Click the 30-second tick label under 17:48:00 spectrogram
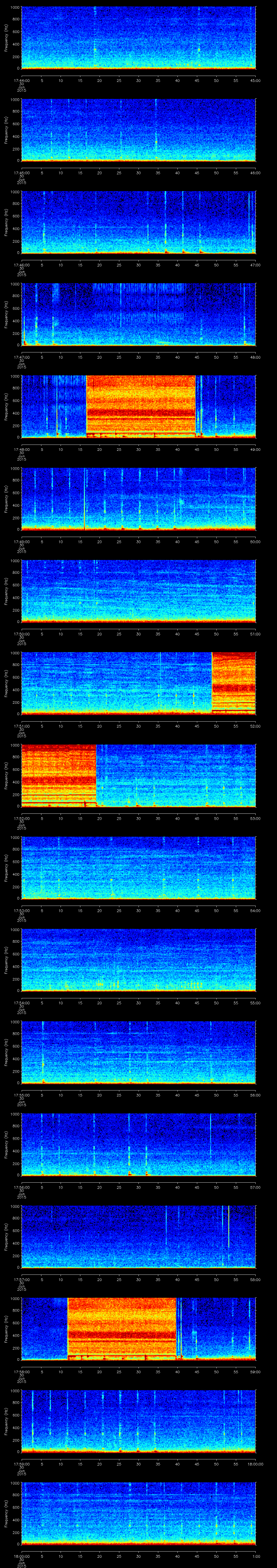The width and height of the screenshot is (277, 1568). click(x=138, y=449)
